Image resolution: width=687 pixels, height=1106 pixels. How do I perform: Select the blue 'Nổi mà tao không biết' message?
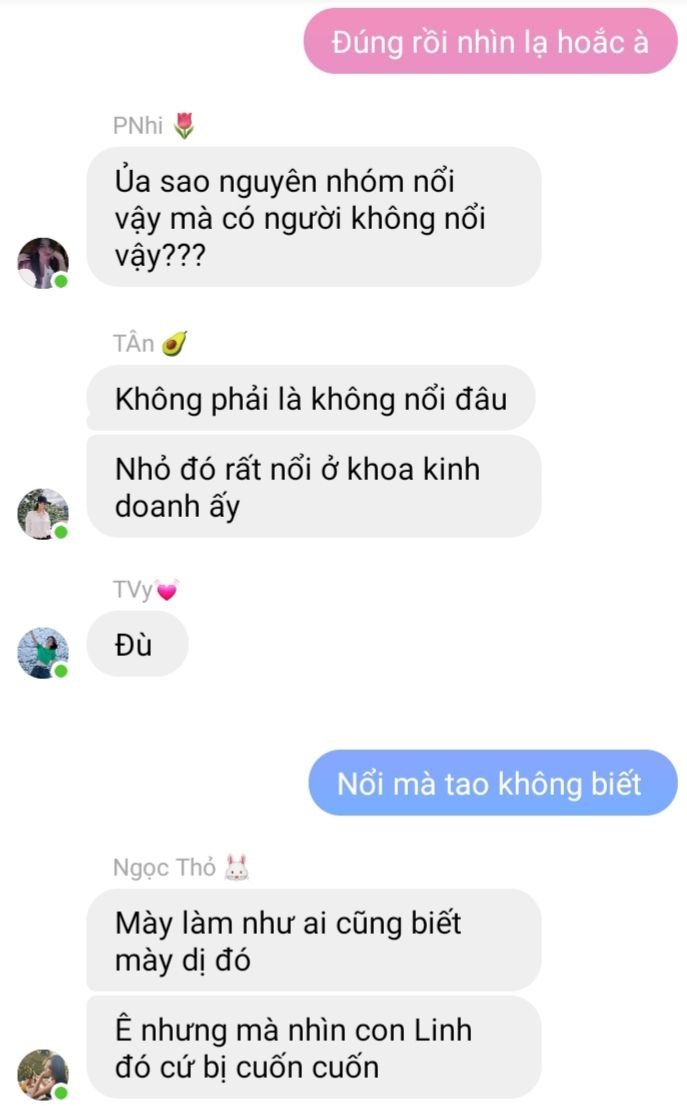coord(493,783)
